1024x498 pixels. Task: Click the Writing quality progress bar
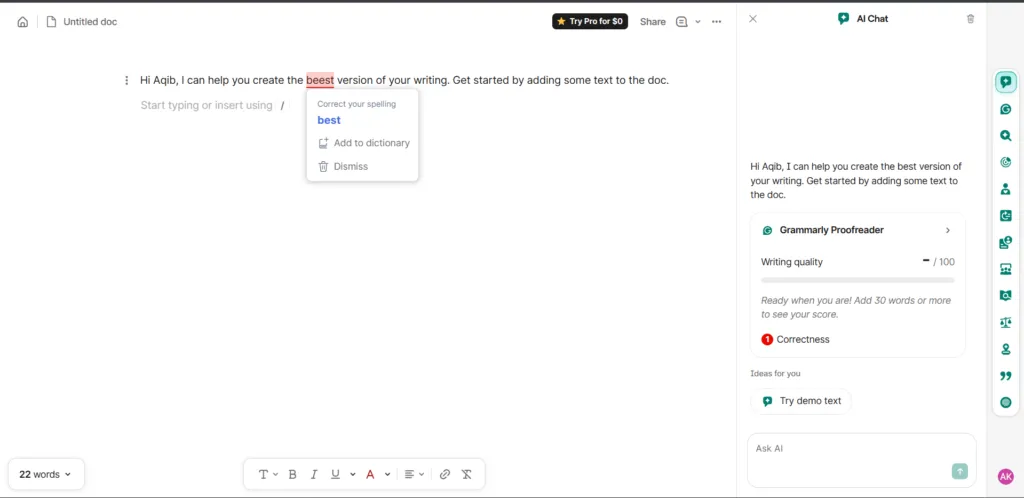click(857, 280)
